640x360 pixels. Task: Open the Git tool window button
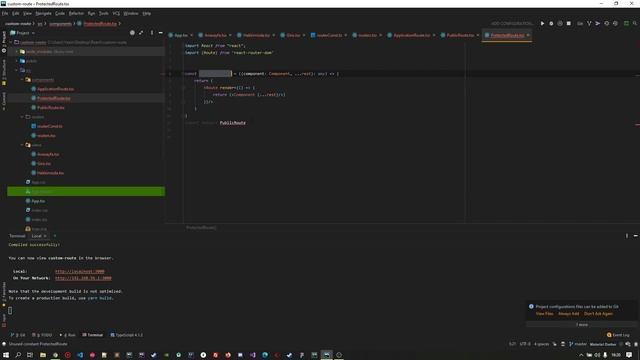pos(18,335)
